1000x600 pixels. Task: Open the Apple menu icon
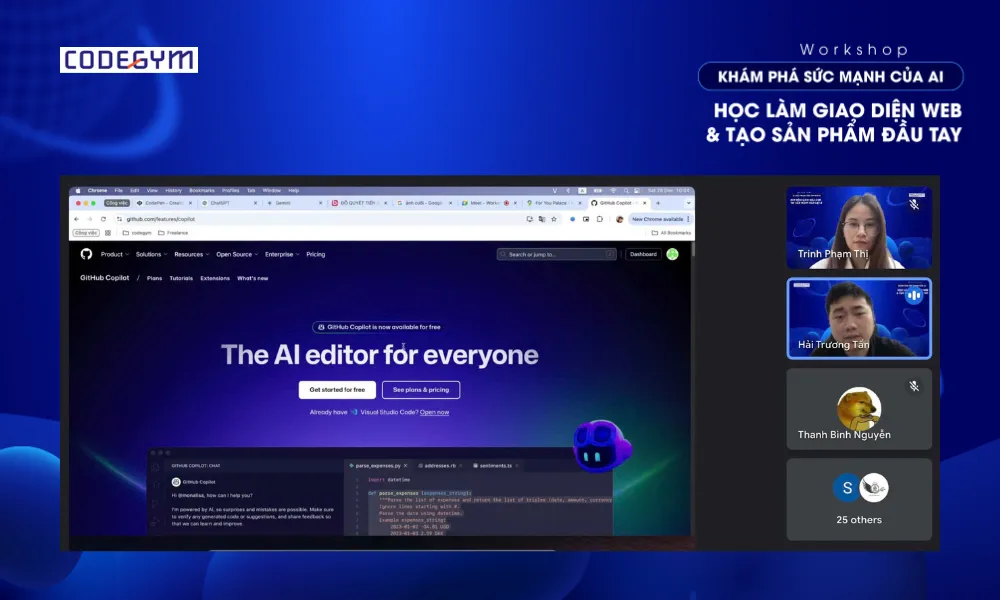tap(78, 190)
